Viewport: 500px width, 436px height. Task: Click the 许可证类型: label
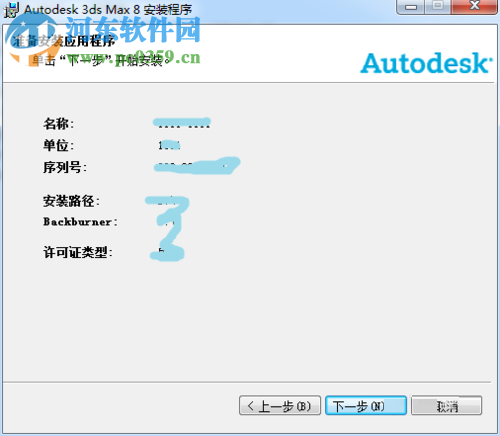78,252
